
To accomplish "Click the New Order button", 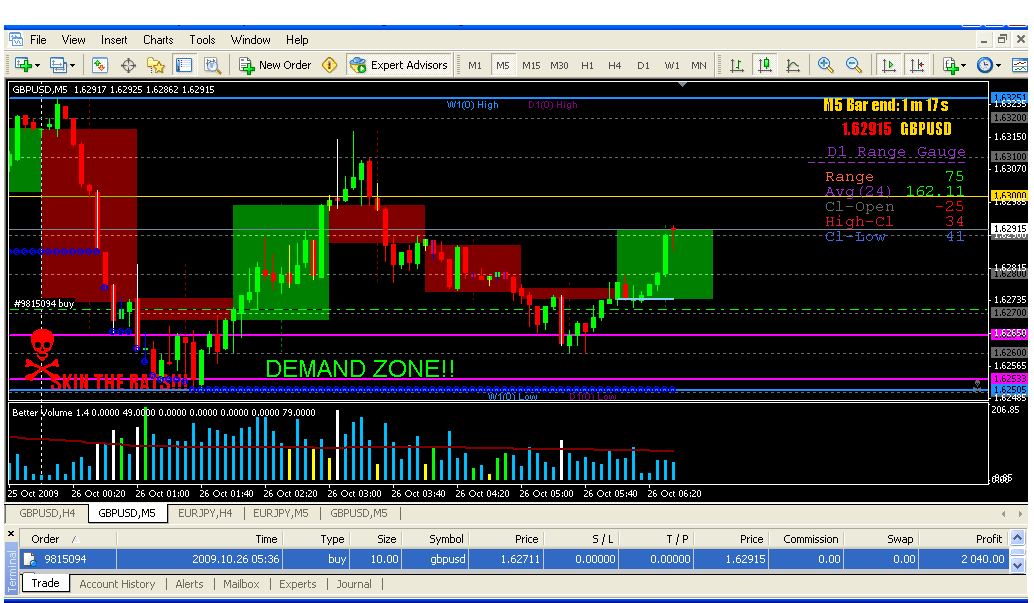I will [x=275, y=65].
